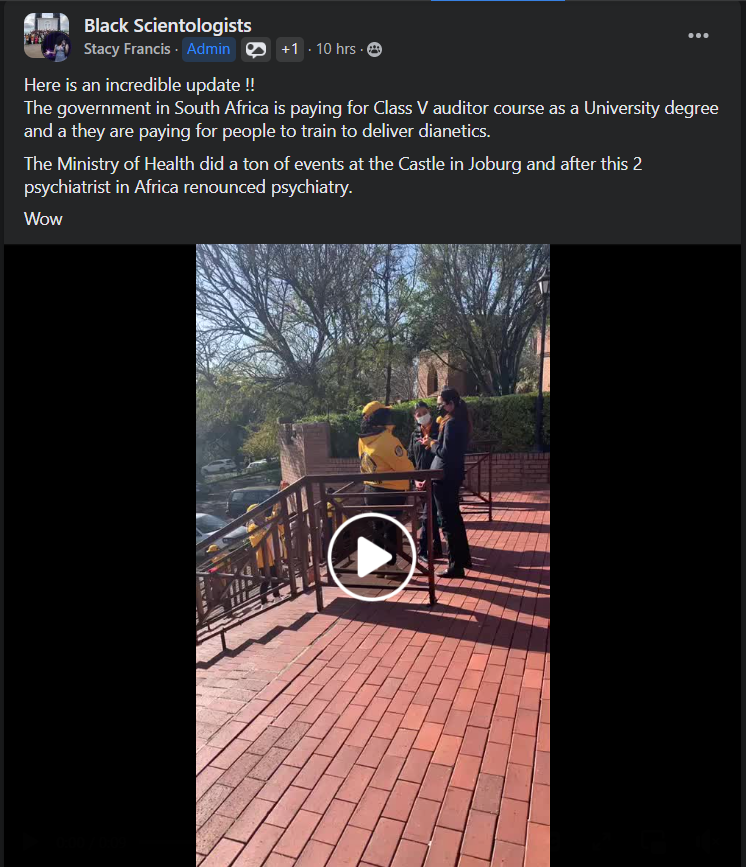Play the video in the post
The width and height of the screenshot is (746, 867).
(x=372, y=557)
